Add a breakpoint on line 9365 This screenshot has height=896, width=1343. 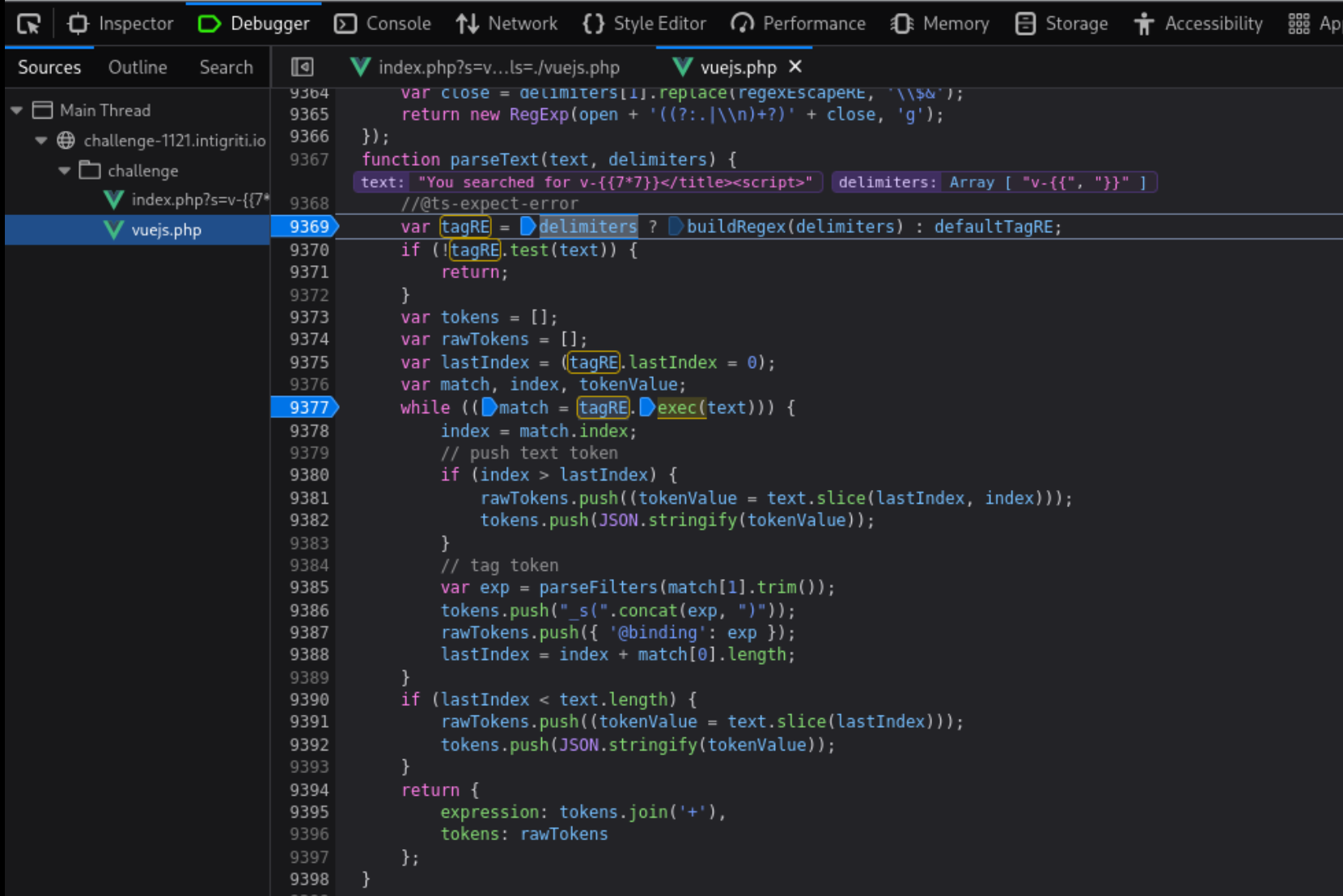point(309,114)
